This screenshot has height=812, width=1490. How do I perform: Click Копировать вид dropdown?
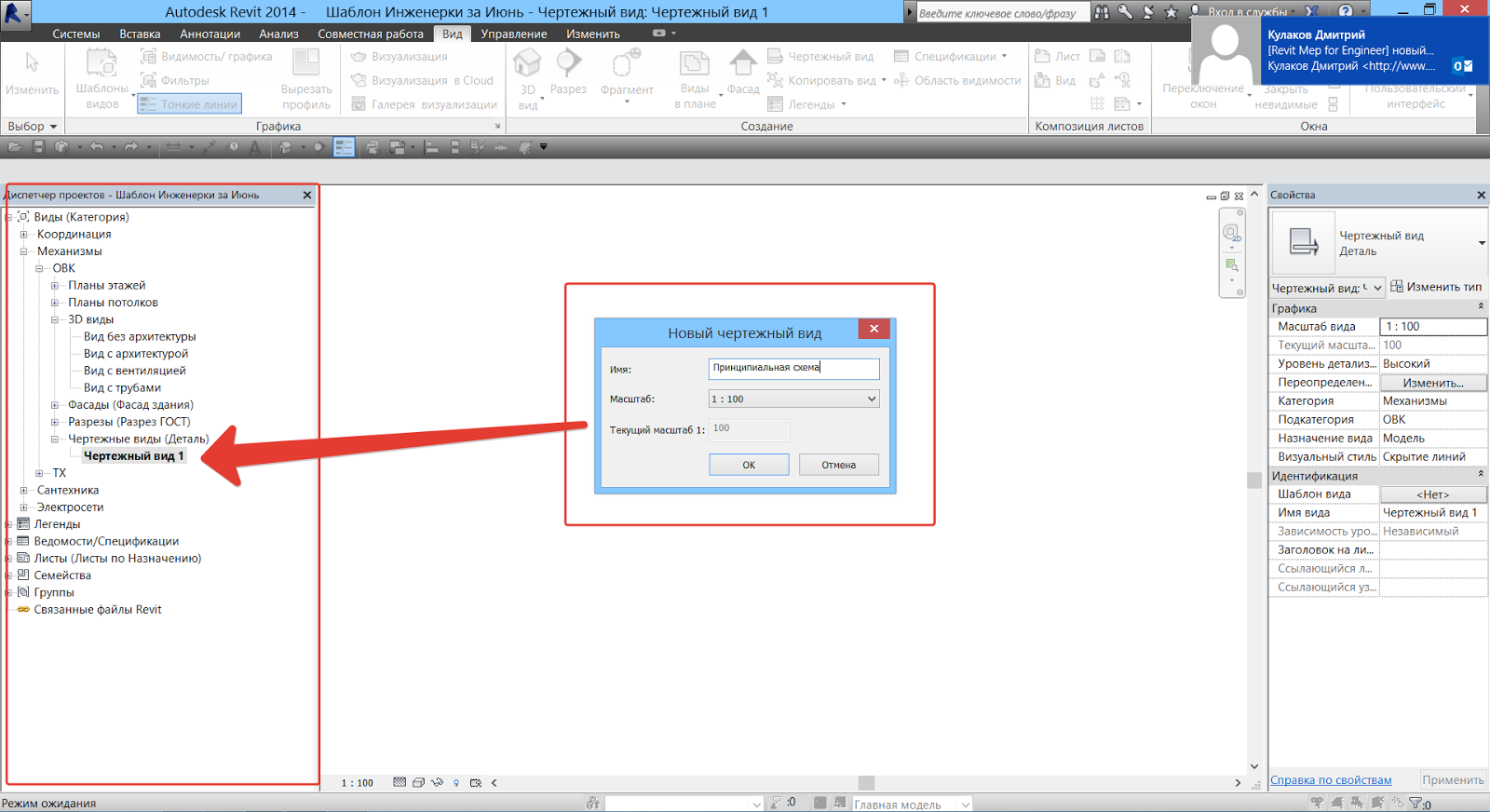pos(827,81)
